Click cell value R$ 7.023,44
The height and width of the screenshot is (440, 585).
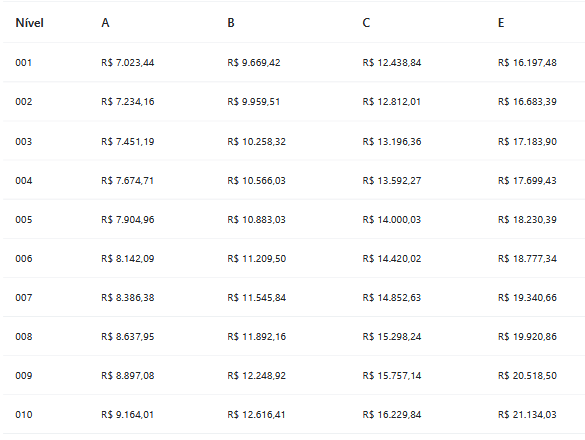pos(128,63)
